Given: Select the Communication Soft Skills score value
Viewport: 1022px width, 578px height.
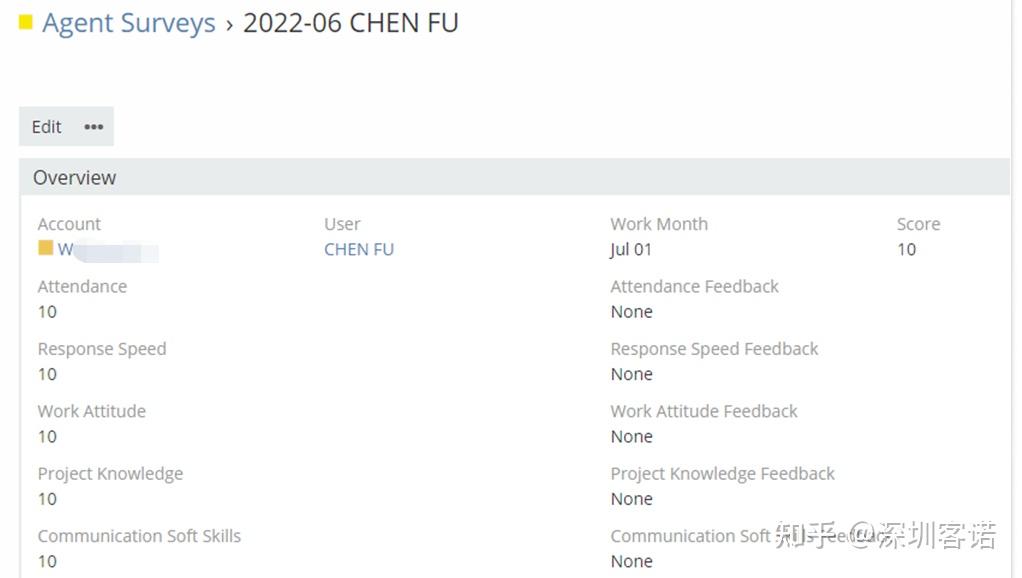Looking at the screenshot, I should tap(47, 562).
